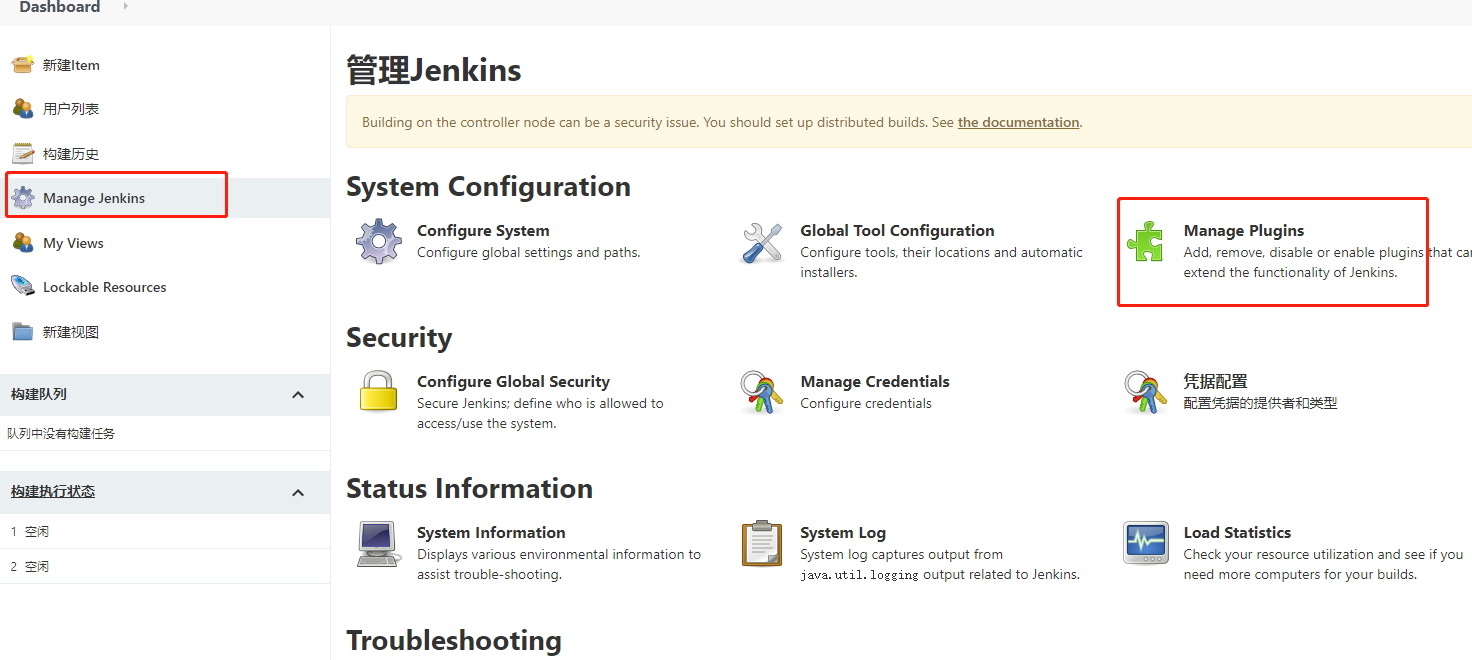The image size is (1472, 660).
Task: Click the System Configuration section heading
Action: click(x=488, y=187)
